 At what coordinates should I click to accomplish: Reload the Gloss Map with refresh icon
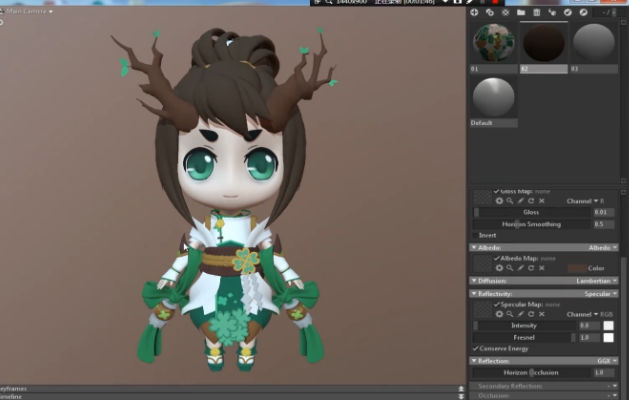531,201
